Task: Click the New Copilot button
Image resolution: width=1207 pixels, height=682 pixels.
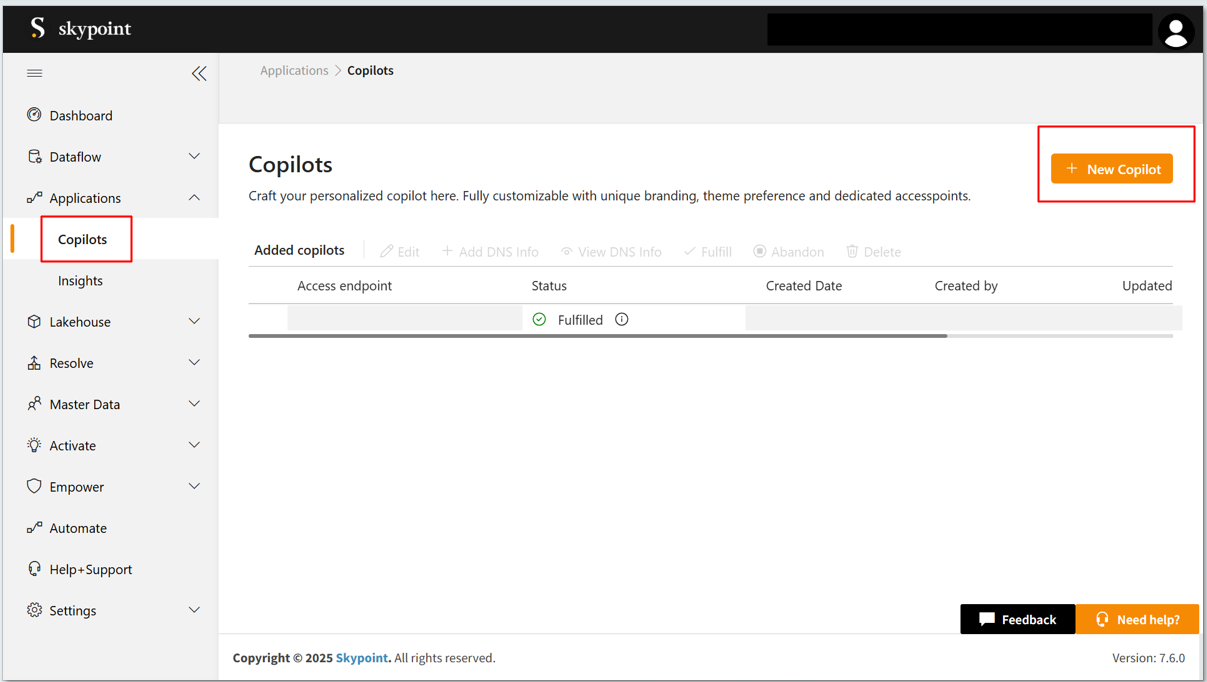Action: (1112, 169)
